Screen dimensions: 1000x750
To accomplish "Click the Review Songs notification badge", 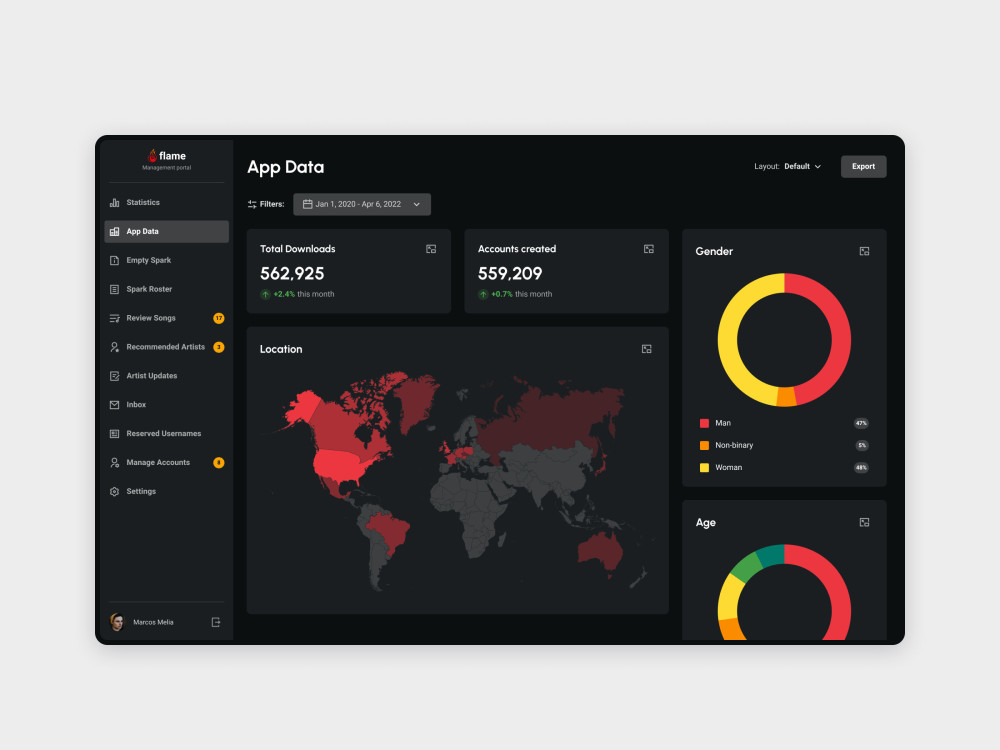I will coord(219,318).
